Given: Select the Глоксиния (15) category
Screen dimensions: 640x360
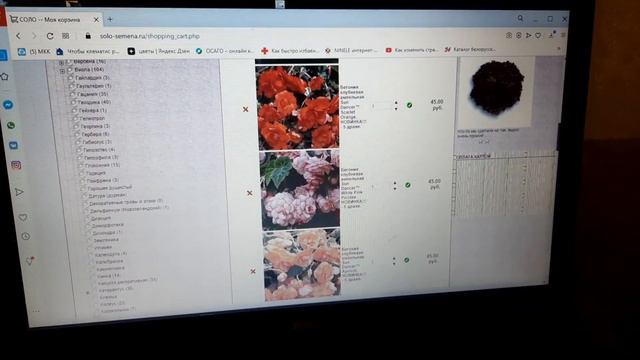Looking at the screenshot, I should [102, 165].
